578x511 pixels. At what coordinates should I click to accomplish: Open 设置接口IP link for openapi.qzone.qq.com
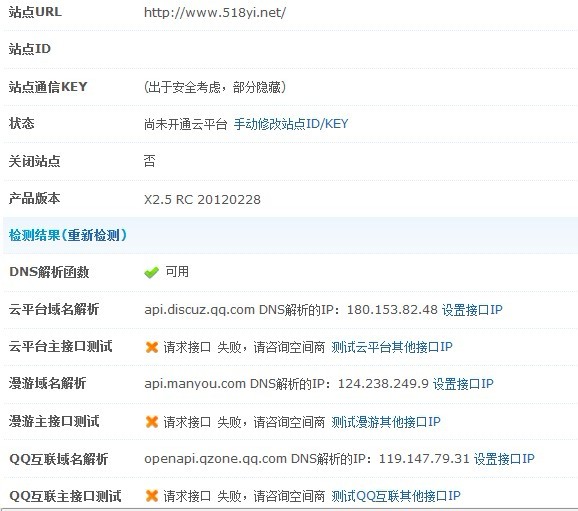point(504,459)
